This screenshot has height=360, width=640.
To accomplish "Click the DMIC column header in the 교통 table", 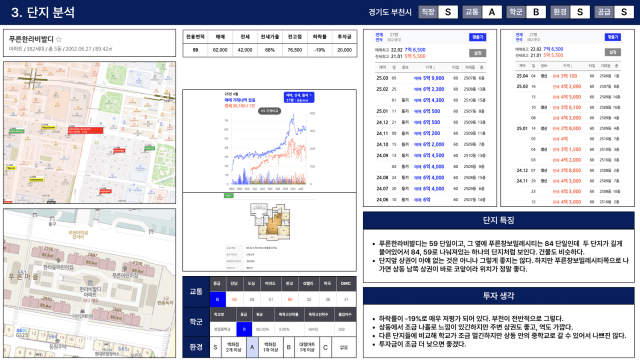I will tap(346, 284).
